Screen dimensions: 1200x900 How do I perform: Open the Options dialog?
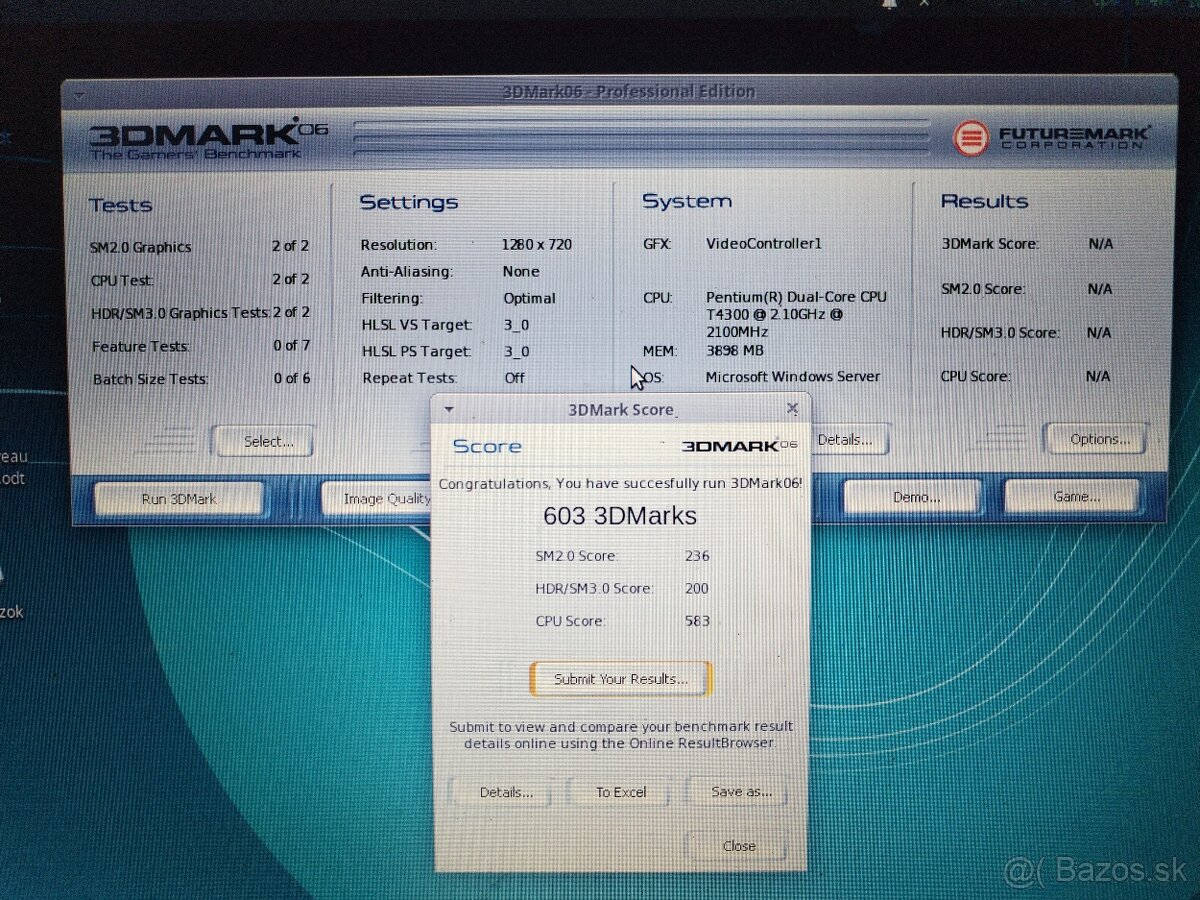(x=1096, y=438)
